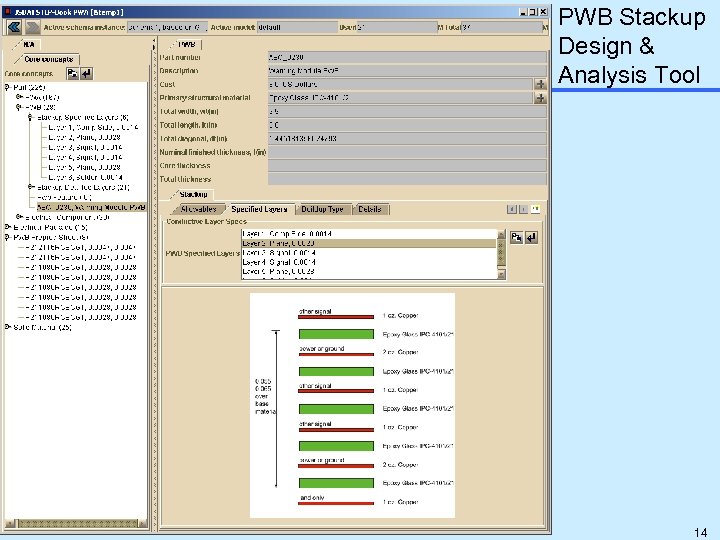The image size is (720, 540).
Task: Collapse the Part root tree node
Action: pyautogui.click(x=7, y=87)
